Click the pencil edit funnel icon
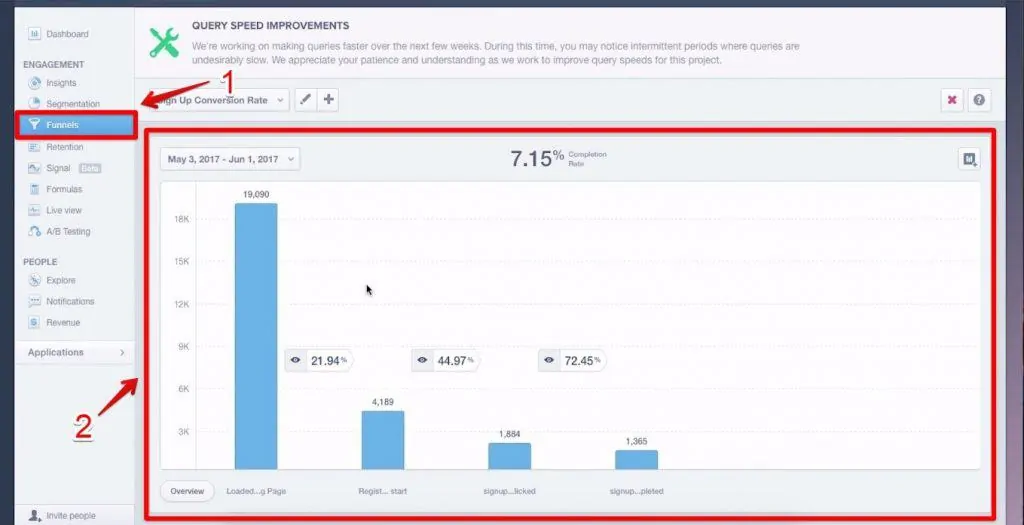Image resolution: width=1024 pixels, height=525 pixels. [x=305, y=100]
